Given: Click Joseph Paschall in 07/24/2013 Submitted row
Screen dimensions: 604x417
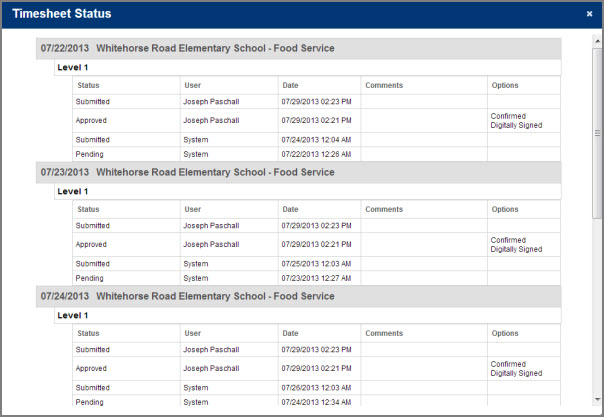Looking at the screenshot, I should coord(211,349).
